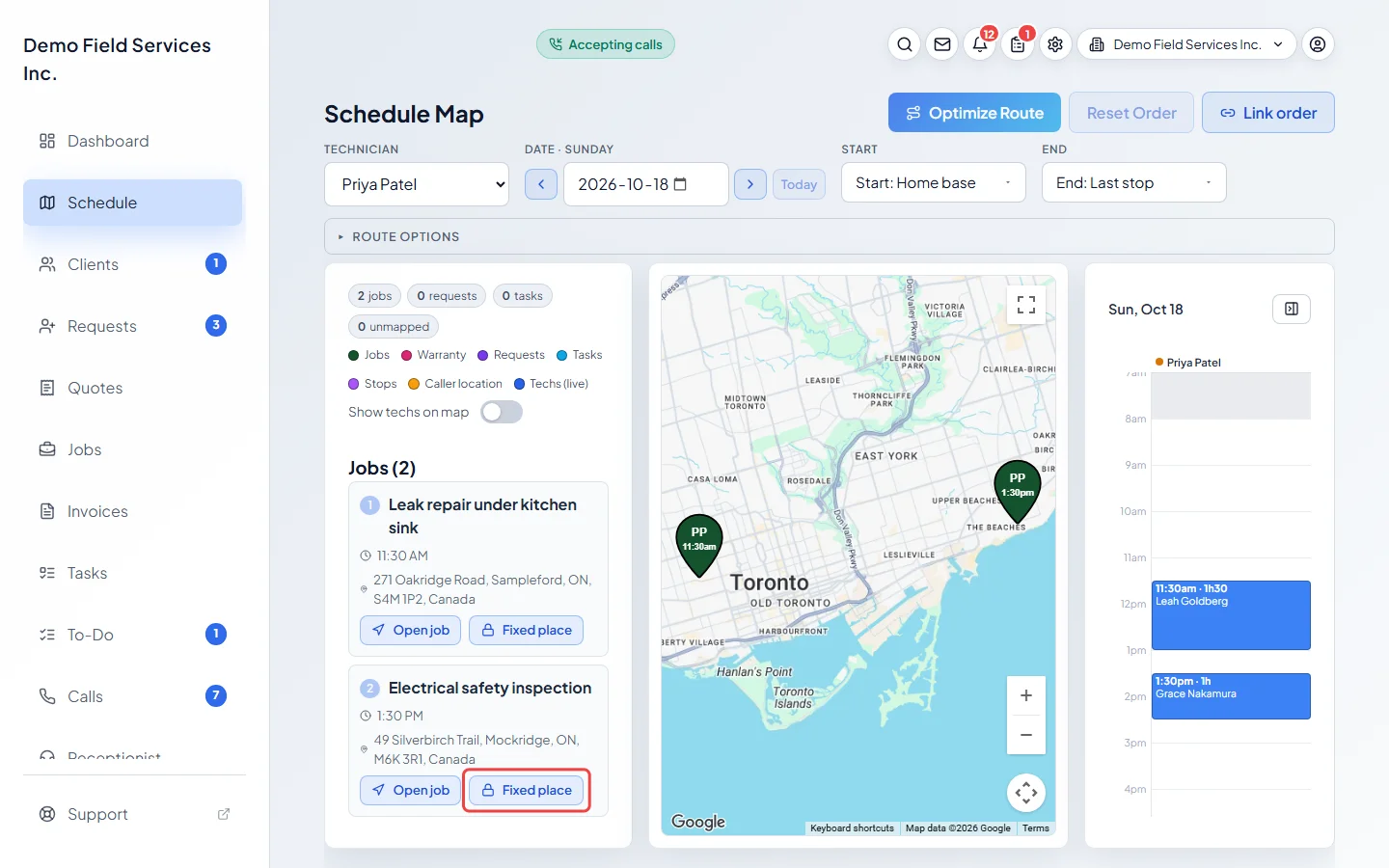Open the Technician dropdown showing Priya Patel

417,184
